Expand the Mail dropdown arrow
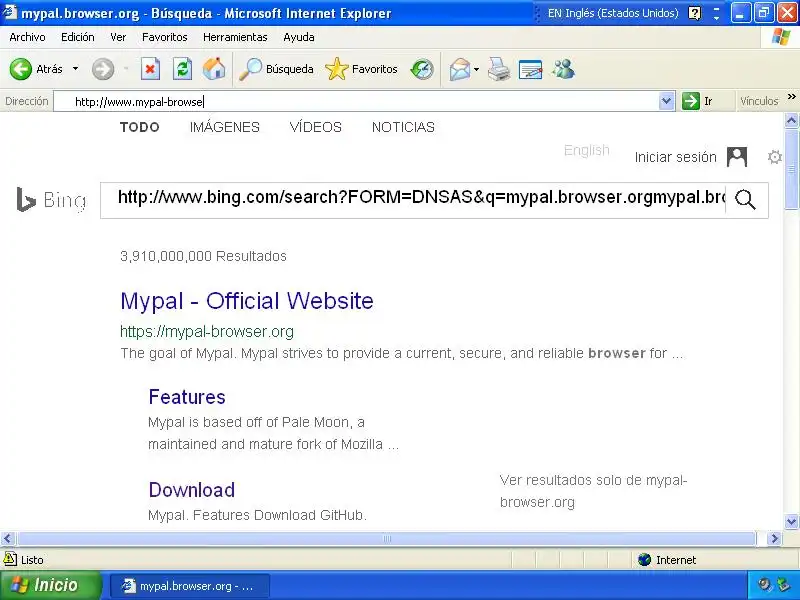This screenshot has height=600, width=800. coord(477,69)
